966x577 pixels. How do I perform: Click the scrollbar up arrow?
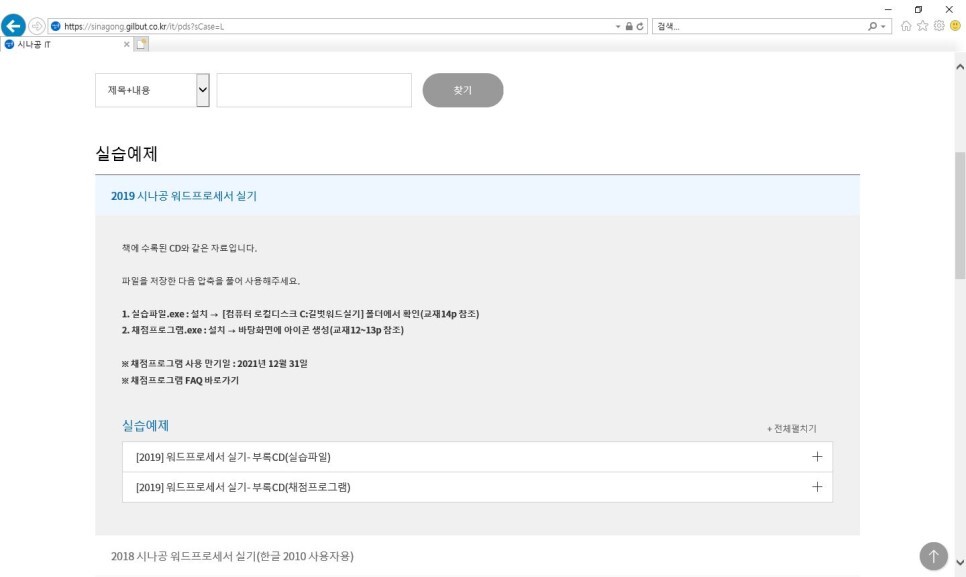960,67
